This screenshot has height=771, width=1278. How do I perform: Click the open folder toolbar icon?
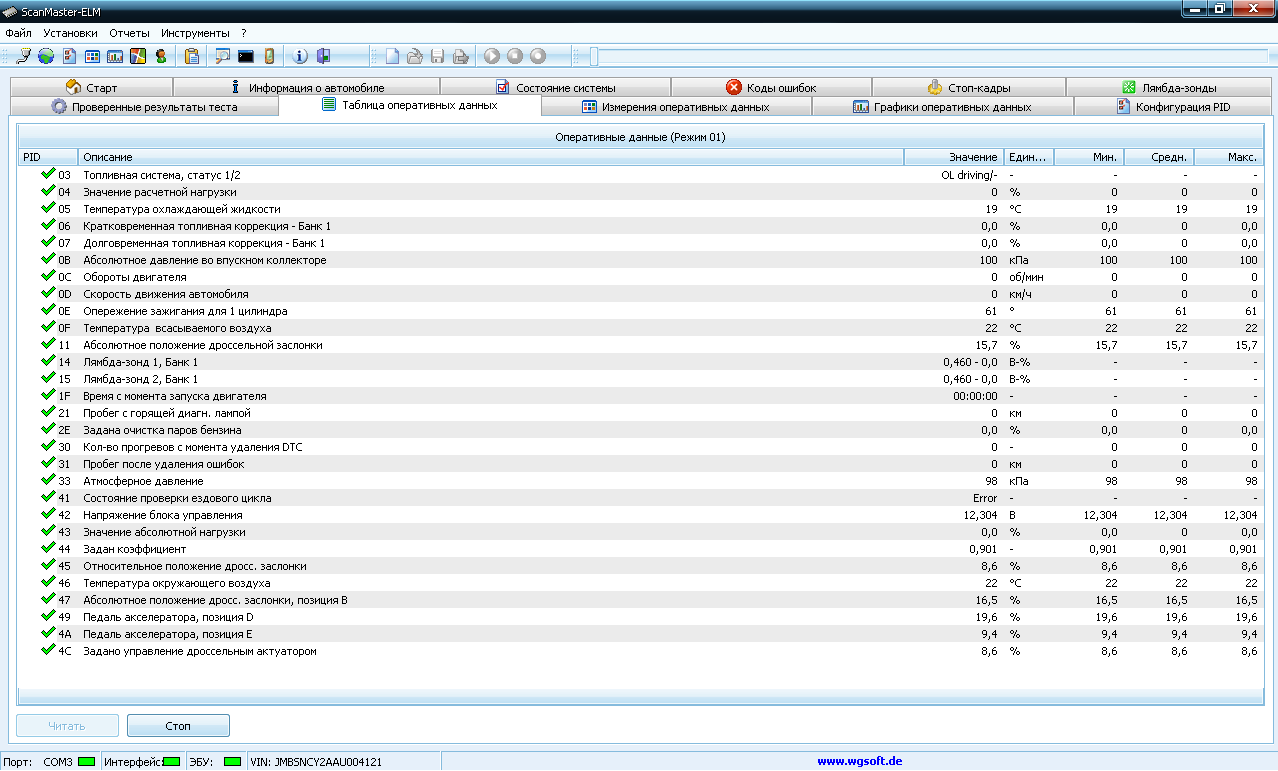[415, 56]
